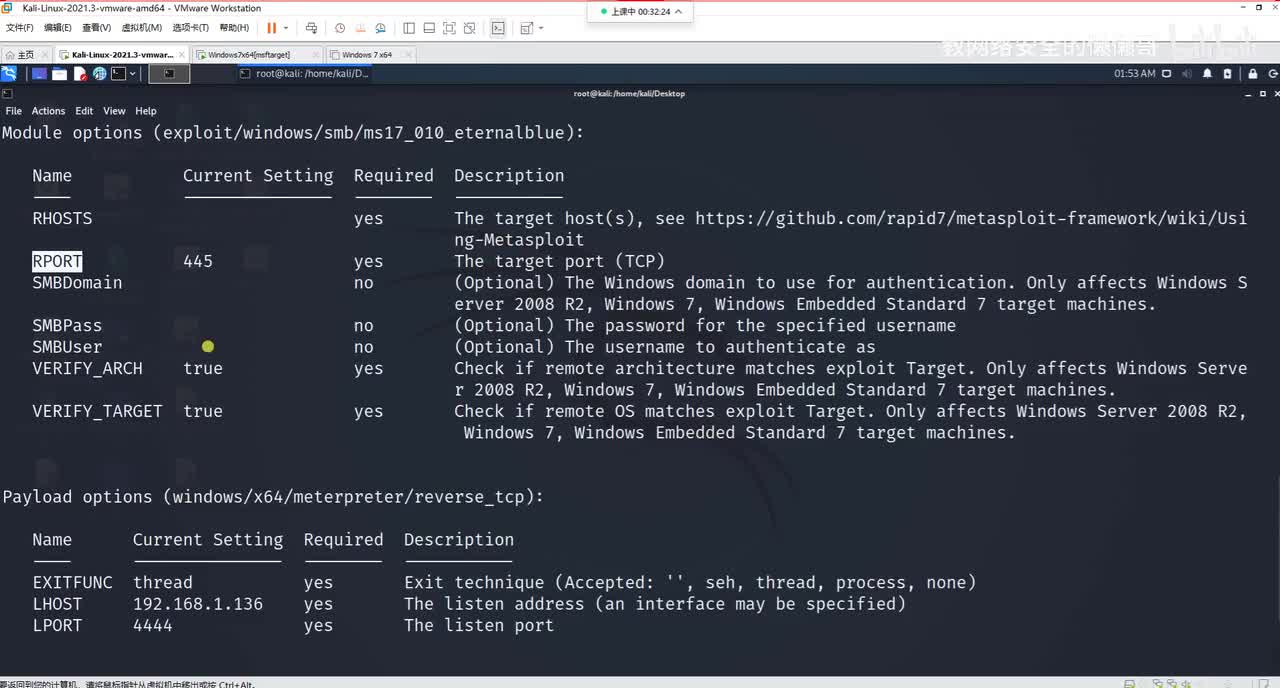Open the terminal Actions menu
This screenshot has height=688, width=1280.
click(x=48, y=111)
